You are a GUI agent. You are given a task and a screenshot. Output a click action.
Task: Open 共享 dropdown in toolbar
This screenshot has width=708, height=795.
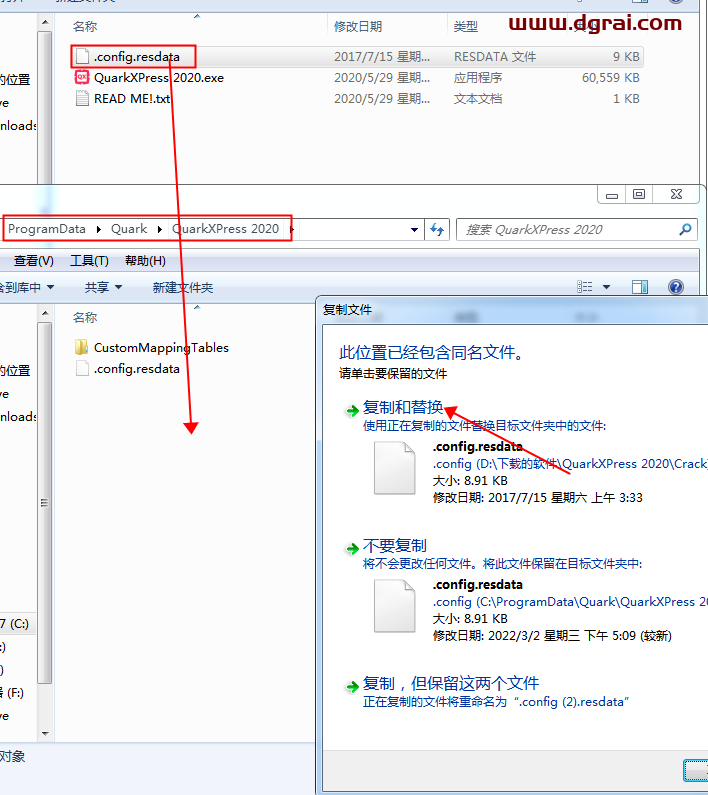click(103, 287)
